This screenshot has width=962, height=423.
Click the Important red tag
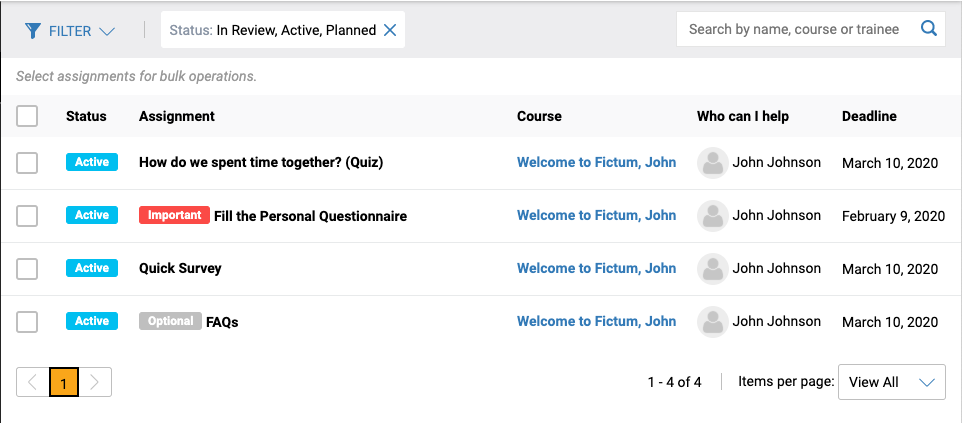pyautogui.click(x=175, y=215)
